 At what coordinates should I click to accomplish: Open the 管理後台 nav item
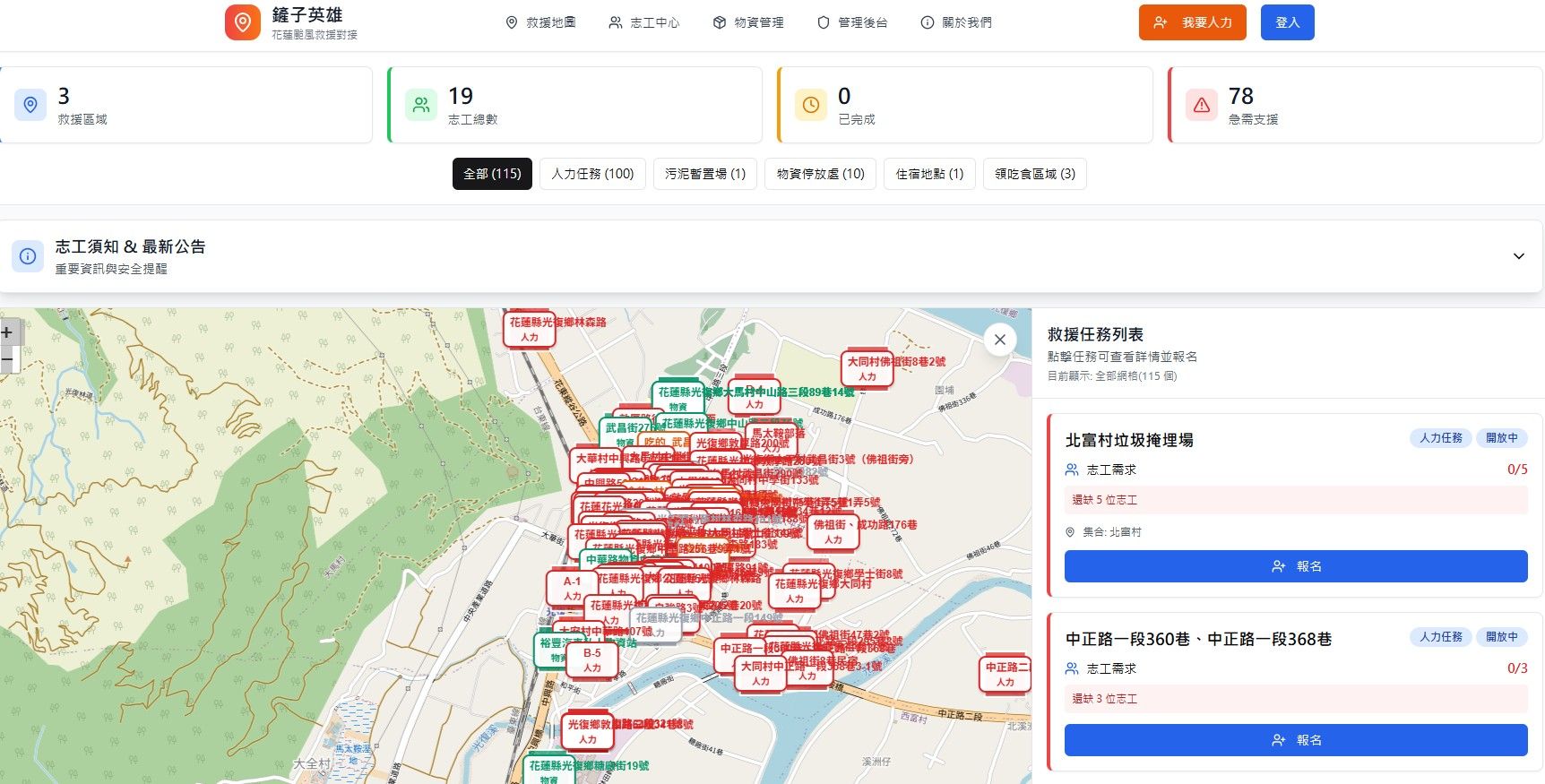click(x=852, y=22)
